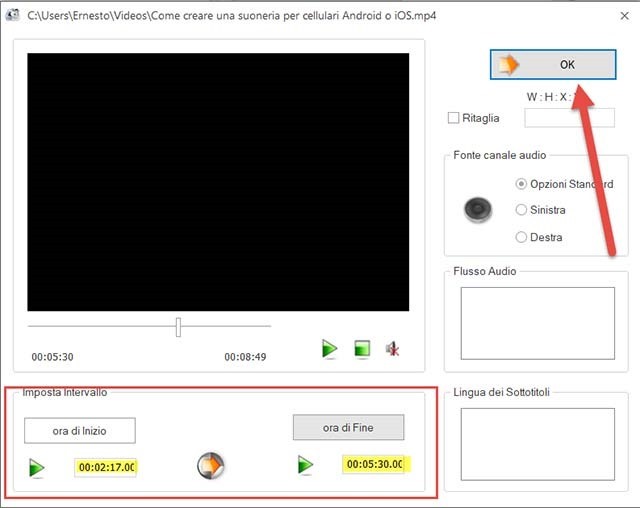Click the ora di Inizio button
This screenshot has width=640, height=508.
tap(80, 430)
